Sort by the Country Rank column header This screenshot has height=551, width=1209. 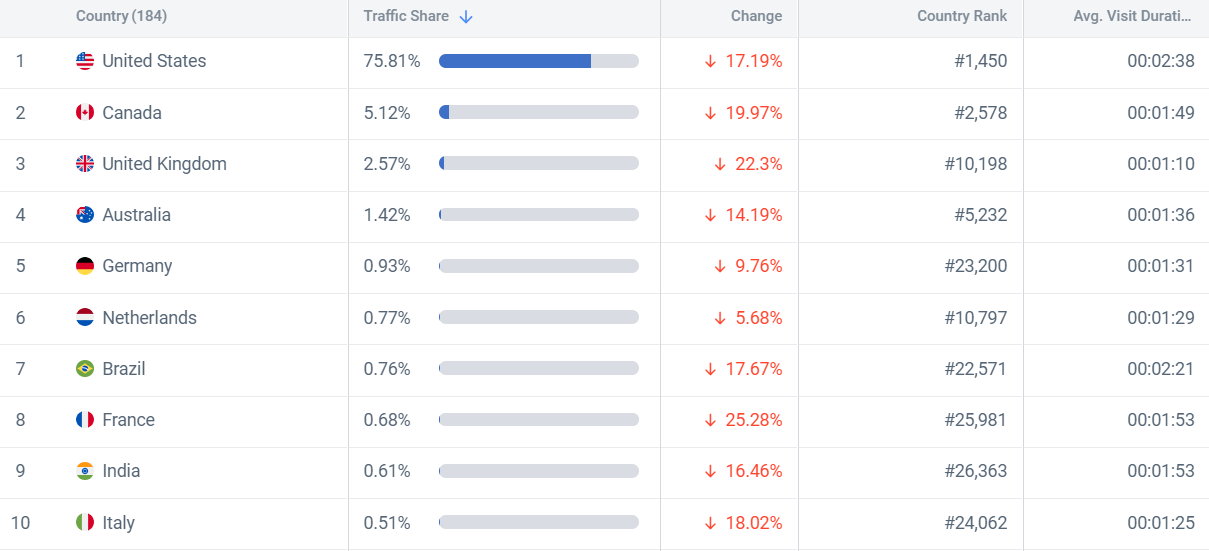(x=962, y=16)
